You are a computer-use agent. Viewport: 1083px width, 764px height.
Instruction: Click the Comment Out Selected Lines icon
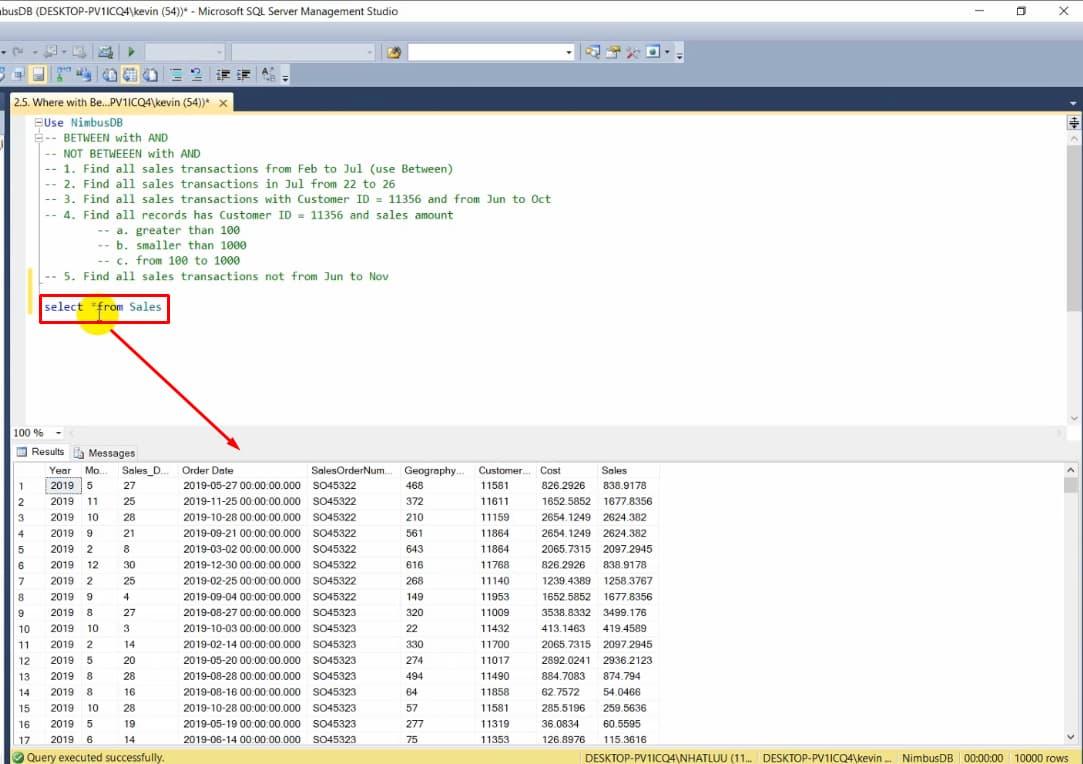click(175, 73)
